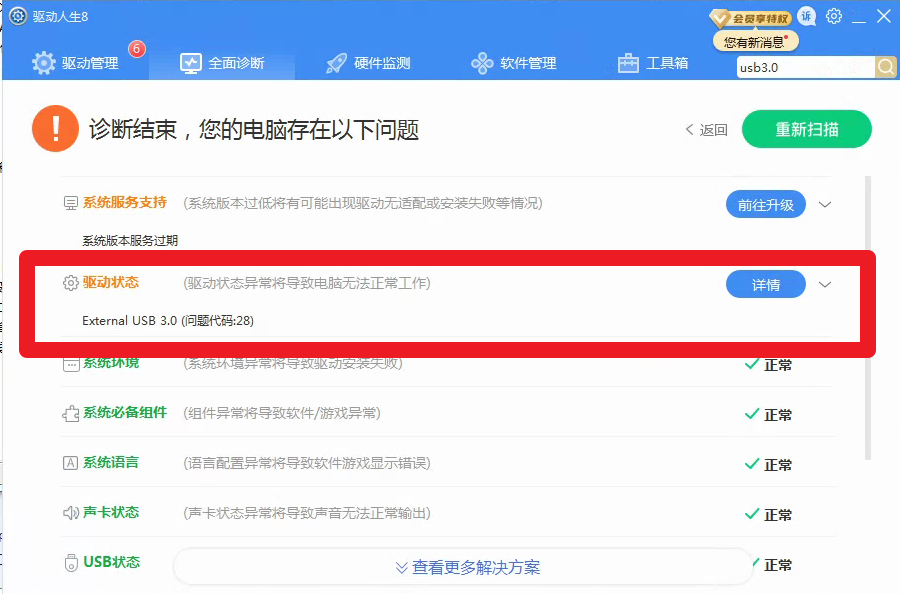Click the 软件管理 clover icon
Image resolution: width=900 pixels, height=594 pixels.
click(x=482, y=63)
